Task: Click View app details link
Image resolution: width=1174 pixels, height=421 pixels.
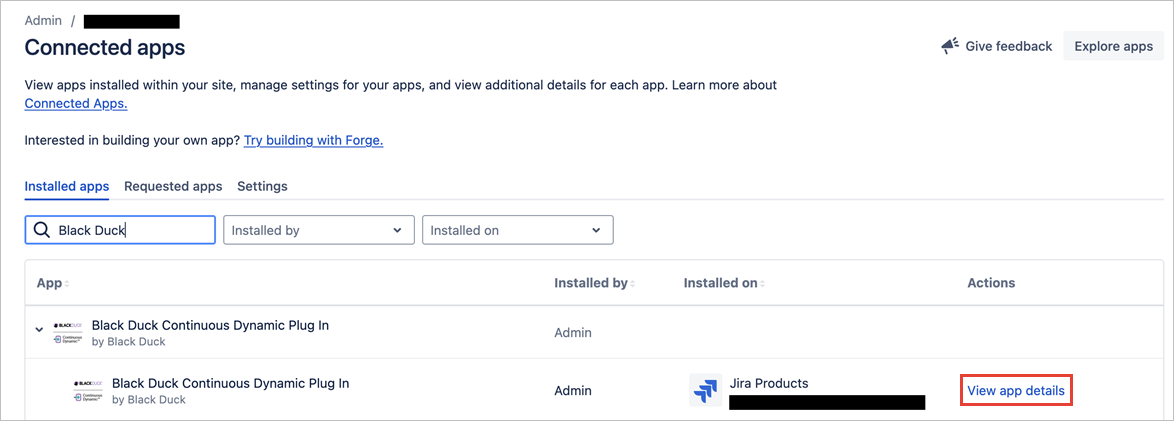Action: [x=1016, y=390]
